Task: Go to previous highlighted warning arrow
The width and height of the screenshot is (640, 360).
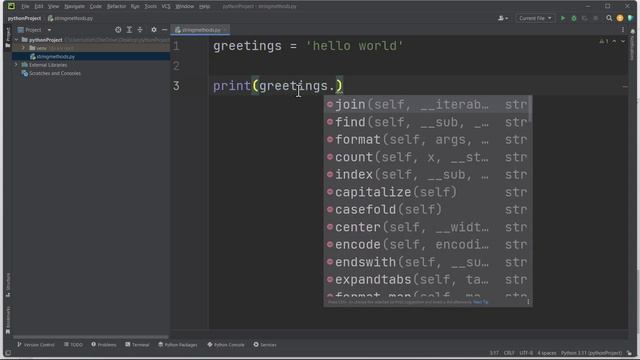Action: pyautogui.click(x=614, y=41)
